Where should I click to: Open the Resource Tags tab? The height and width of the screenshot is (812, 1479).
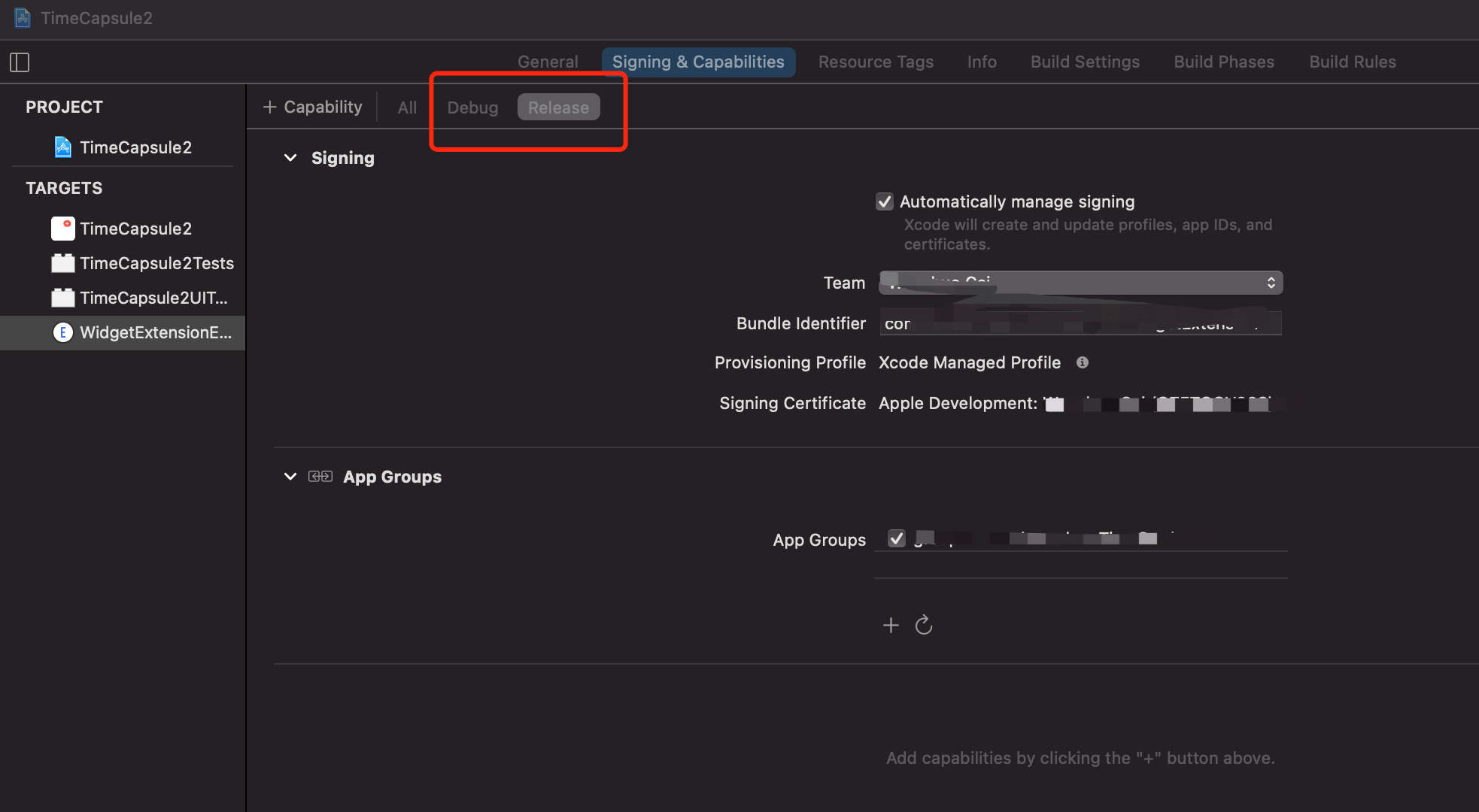click(x=876, y=62)
